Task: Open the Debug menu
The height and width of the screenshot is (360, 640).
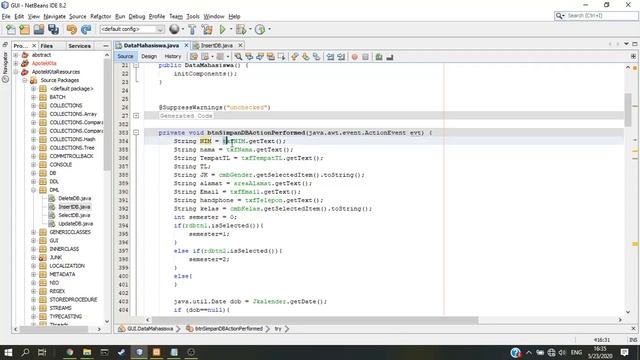Action: [137, 17]
